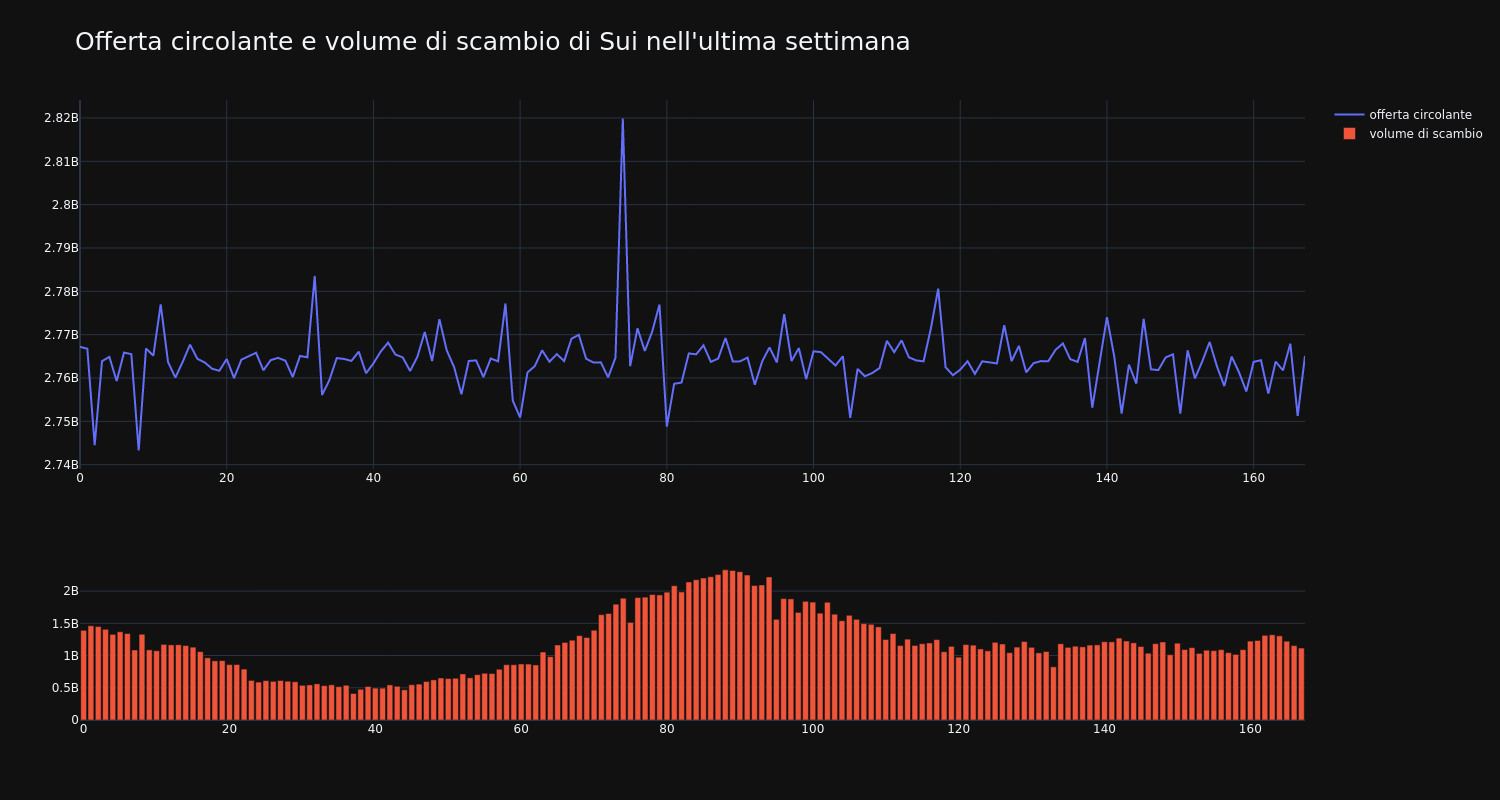1500x800 pixels.
Task: Click the chart title about Sui
Action: (492, 42)
